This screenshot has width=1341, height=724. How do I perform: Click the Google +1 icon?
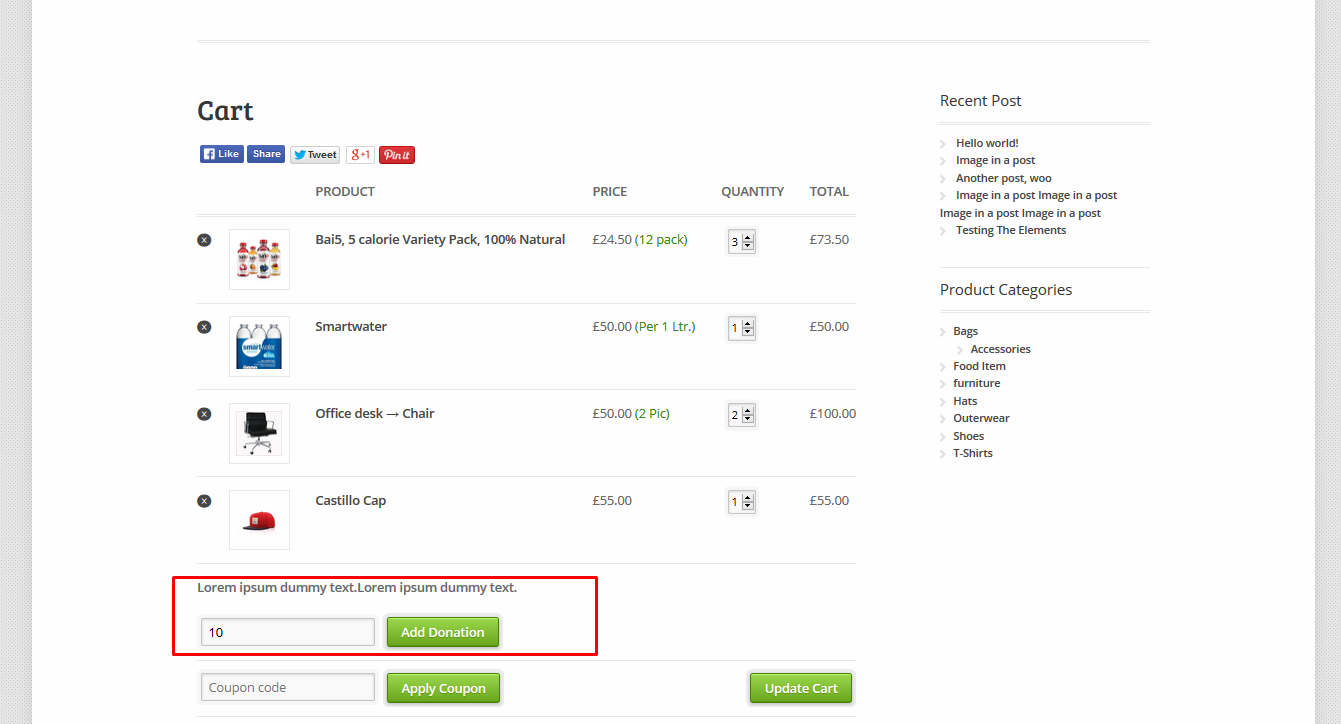pos(360,154)
